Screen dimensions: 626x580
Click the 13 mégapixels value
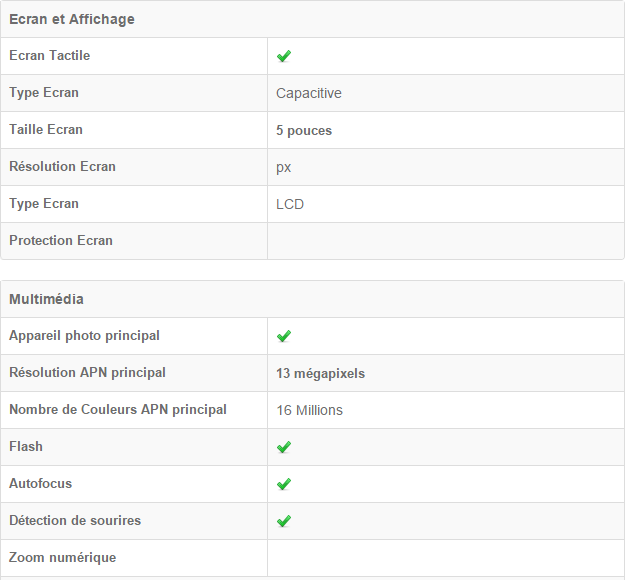321,373
